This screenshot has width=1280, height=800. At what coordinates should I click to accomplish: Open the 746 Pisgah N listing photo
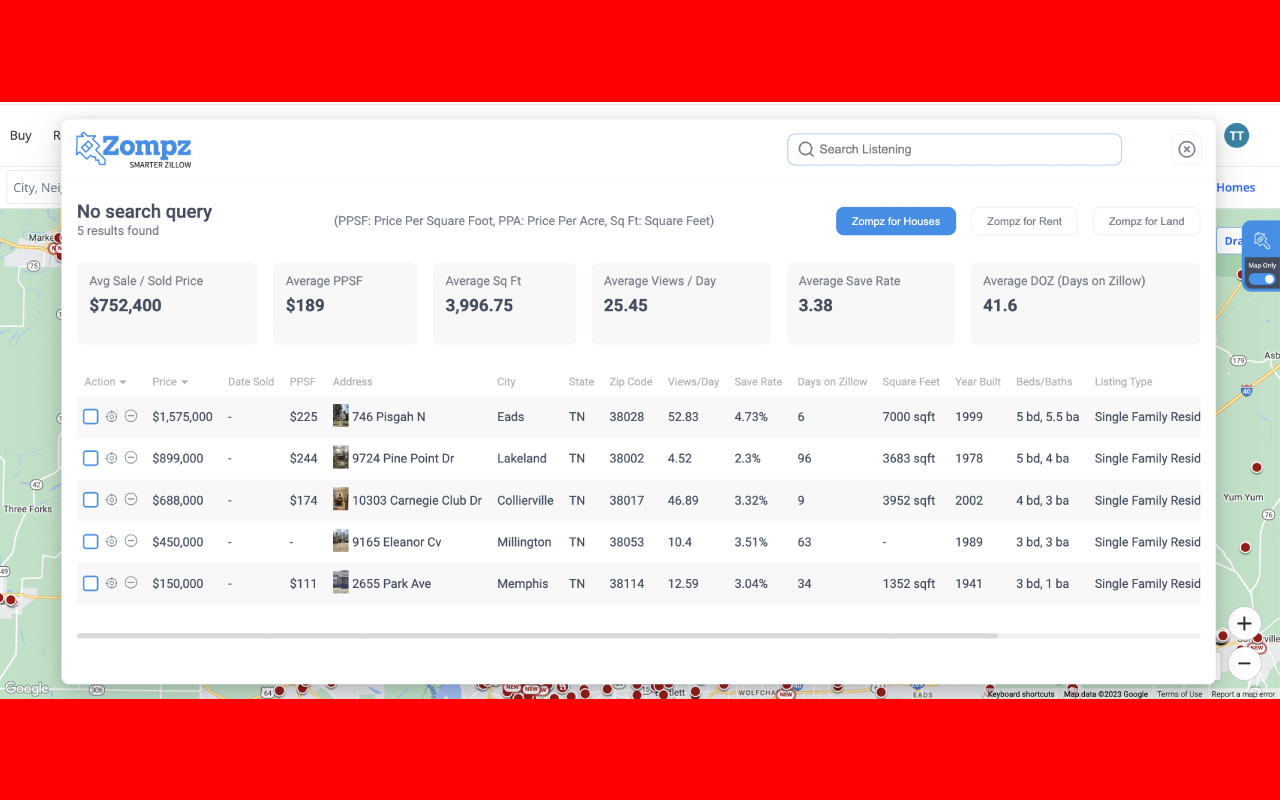tap(341, 416)
